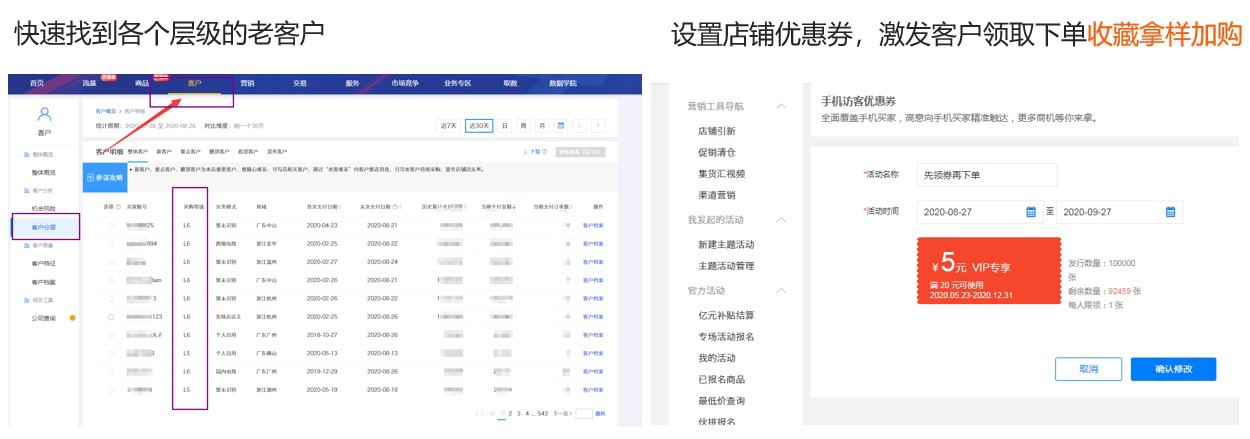Screen dimensions: 1250x439
Task: Go to previous period with left arrow
Action: coord(580,126)
